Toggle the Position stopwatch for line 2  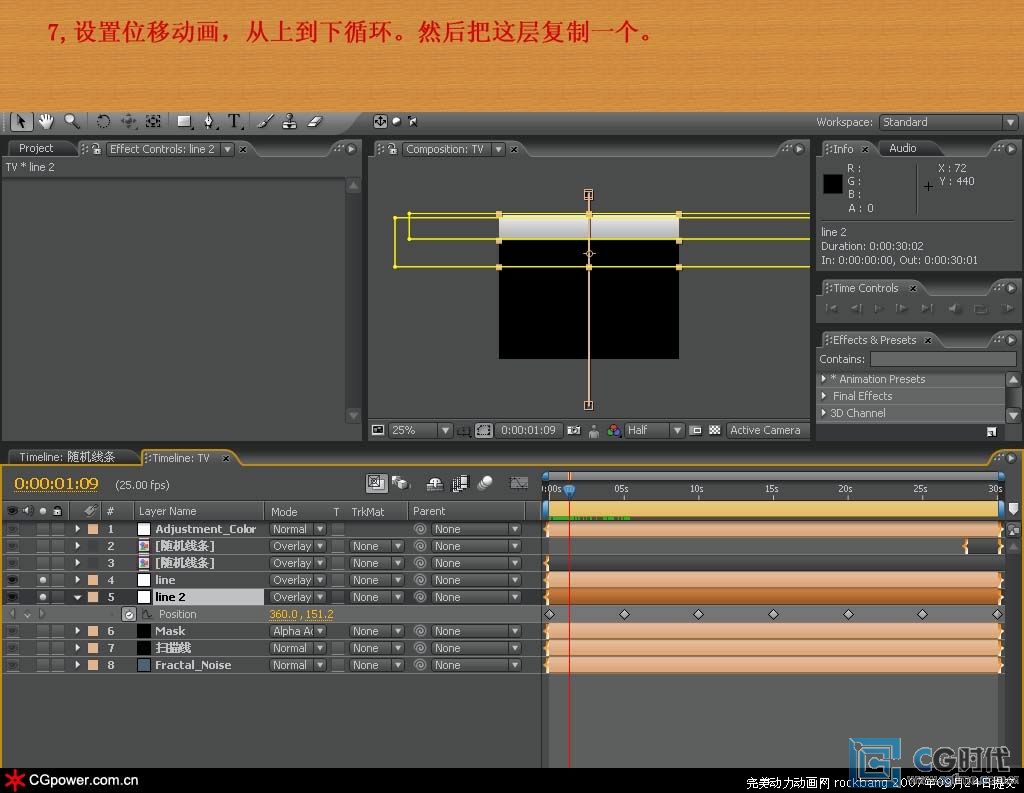click(129, 614)
